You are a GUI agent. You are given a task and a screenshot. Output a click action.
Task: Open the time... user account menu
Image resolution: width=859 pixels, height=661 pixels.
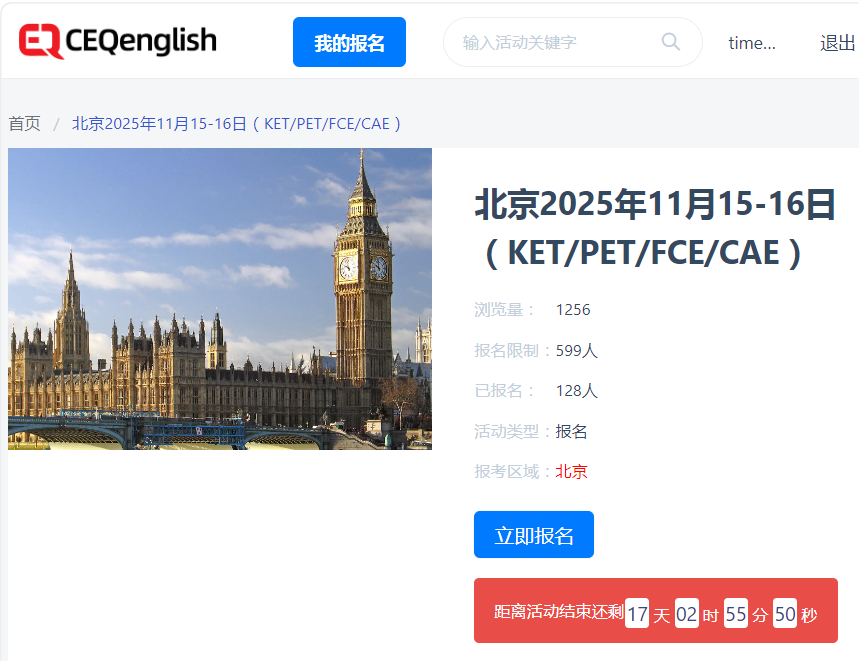[751, 42]
